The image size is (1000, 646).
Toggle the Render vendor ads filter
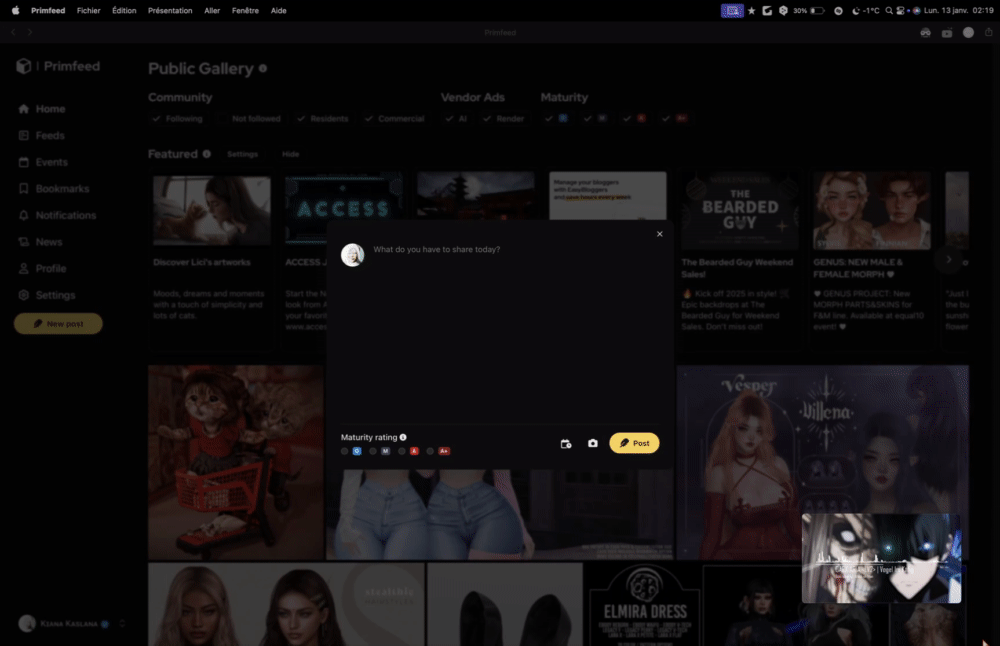click(x=503, y=119)
